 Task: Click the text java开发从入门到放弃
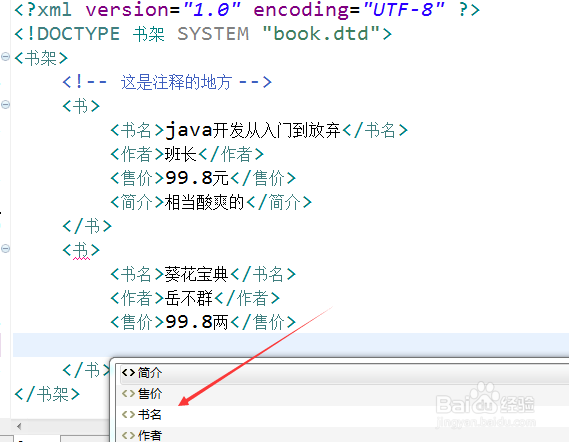[x=253, y=130]
